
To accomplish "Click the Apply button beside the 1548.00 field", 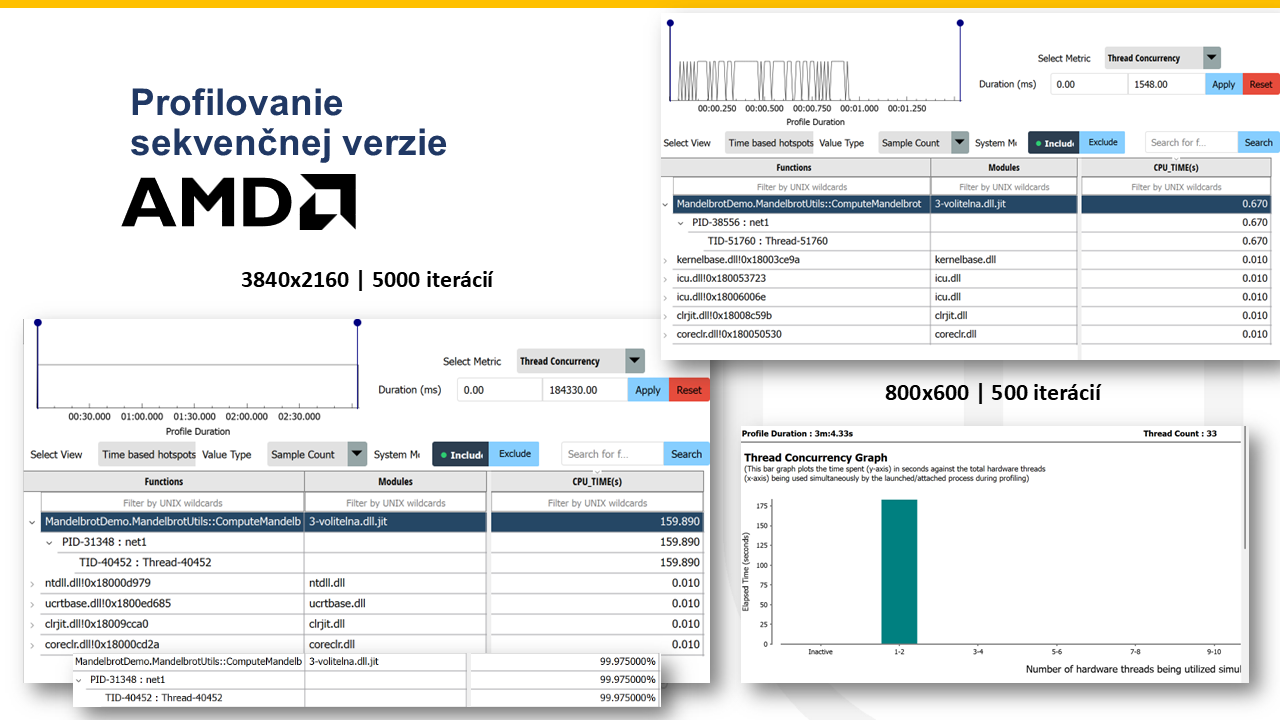I will click(x=1223, y=84).
